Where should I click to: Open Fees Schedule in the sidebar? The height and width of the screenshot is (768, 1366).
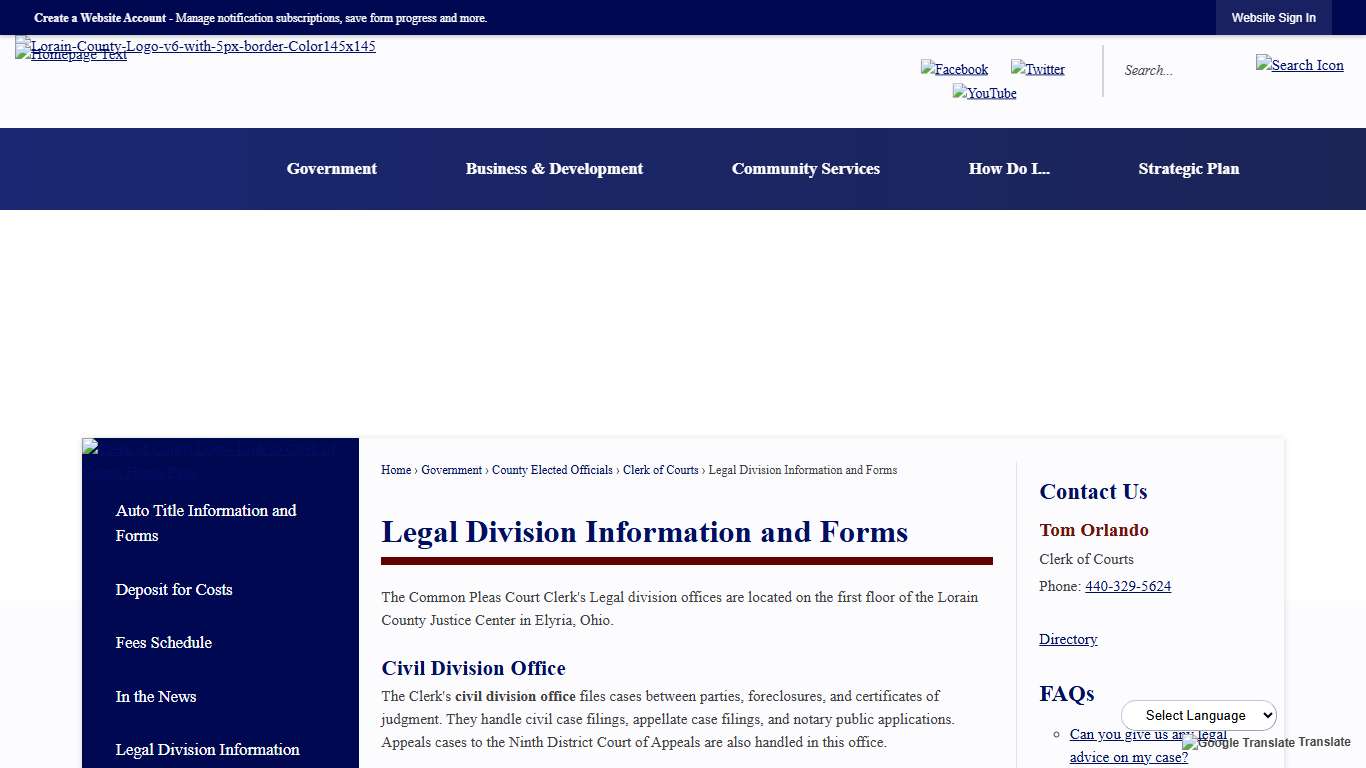tap(163, 643)
